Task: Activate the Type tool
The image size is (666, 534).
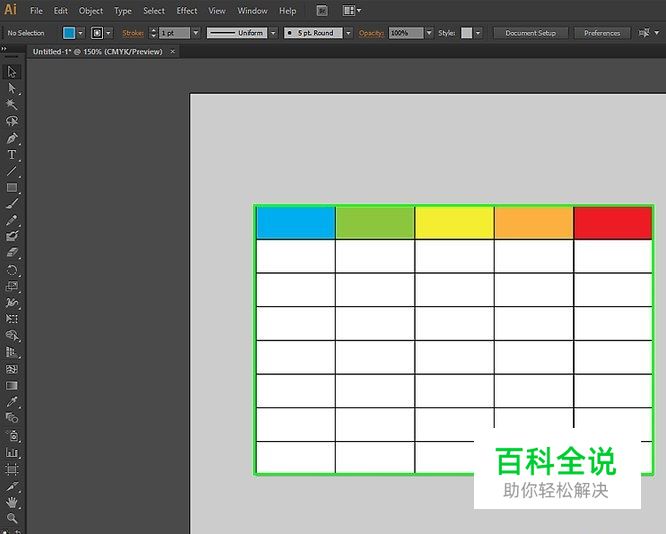Action: pyautogui.click(x=12, y=155)
